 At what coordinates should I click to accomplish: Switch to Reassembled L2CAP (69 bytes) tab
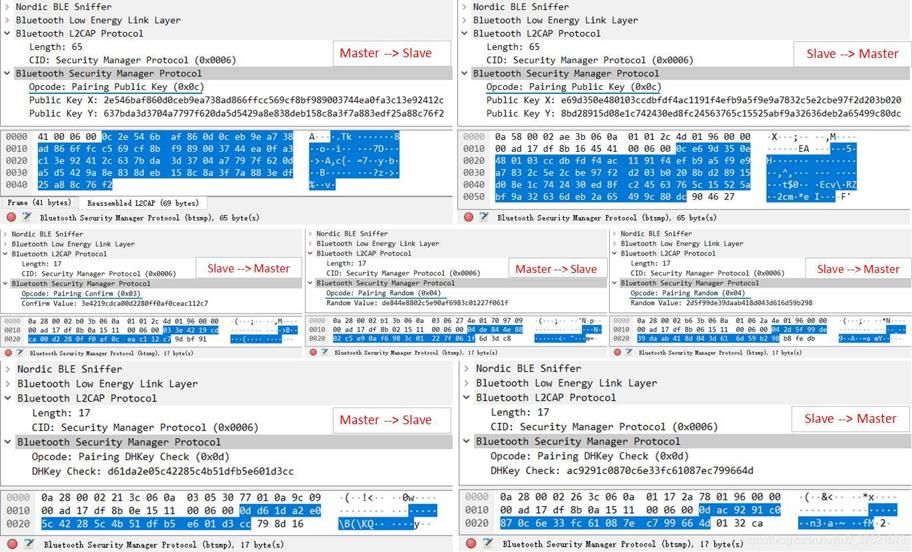[x=143, y=202]
